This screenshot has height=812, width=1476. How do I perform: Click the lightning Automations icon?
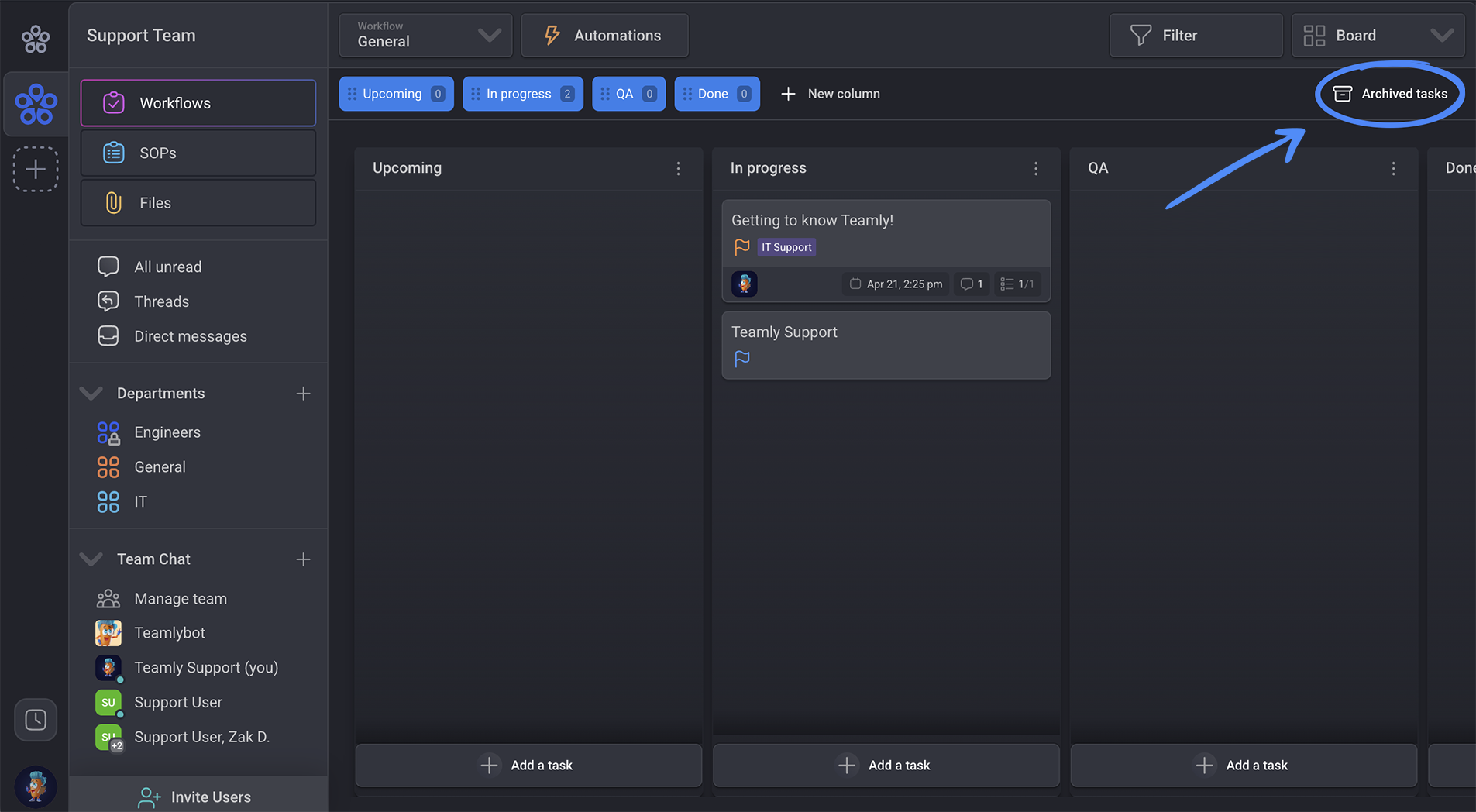tap(552, 35)
